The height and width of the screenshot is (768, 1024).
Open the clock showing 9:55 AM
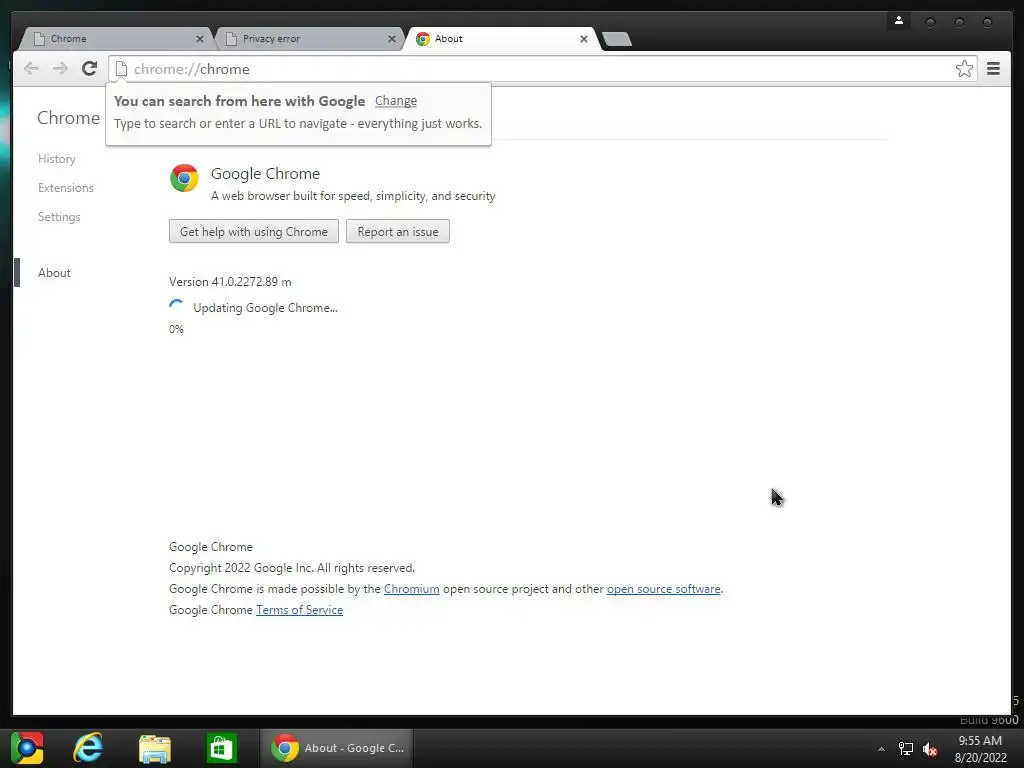coord(980,748)
